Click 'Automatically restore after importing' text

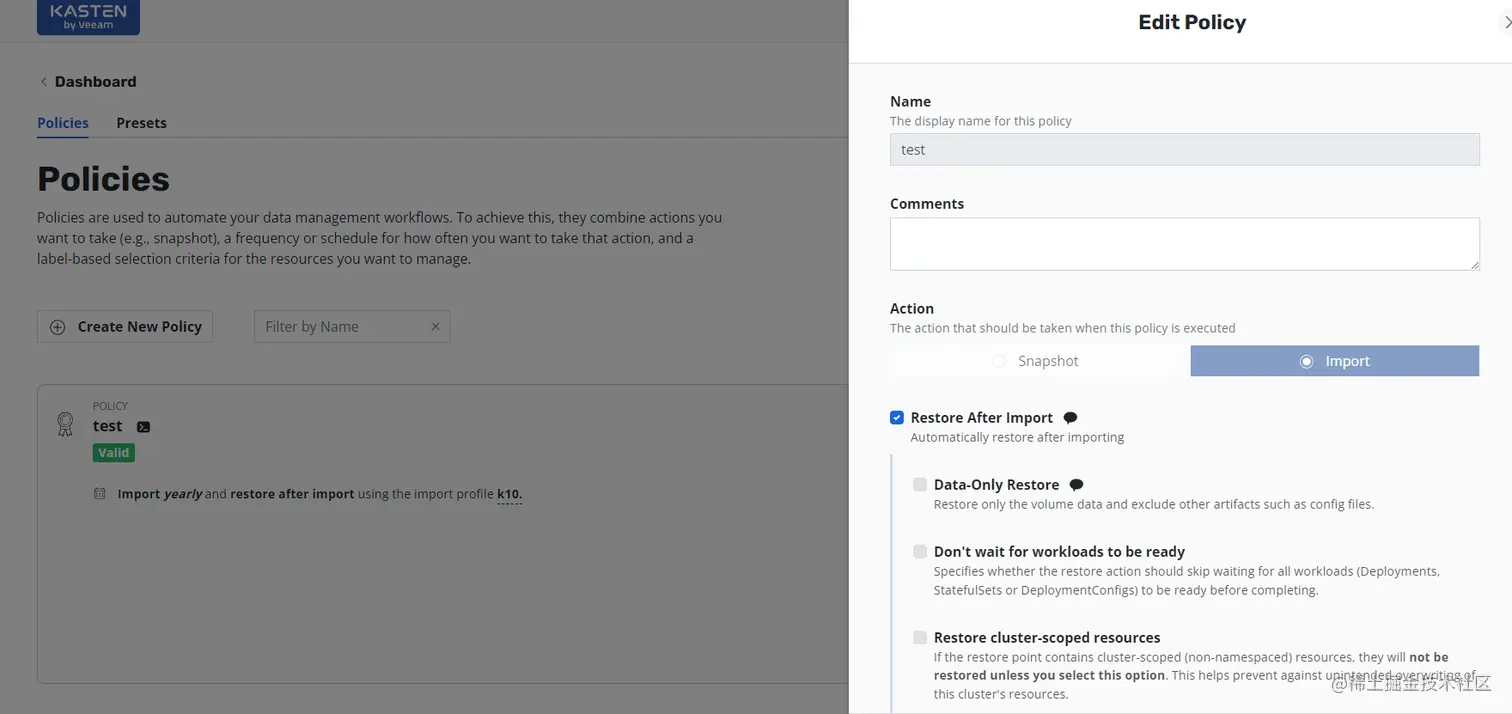click(1017, 437)
